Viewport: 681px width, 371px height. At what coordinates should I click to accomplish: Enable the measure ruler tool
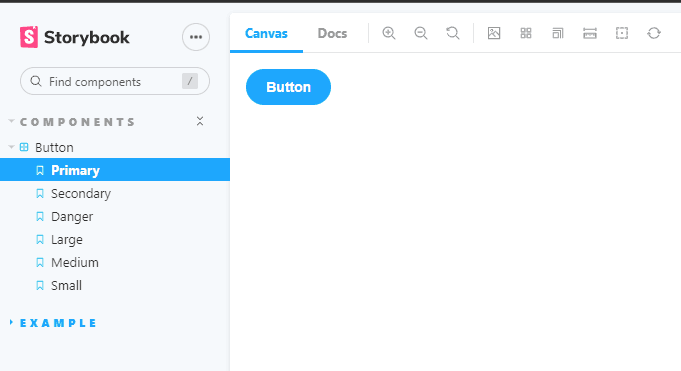(590, 33)
